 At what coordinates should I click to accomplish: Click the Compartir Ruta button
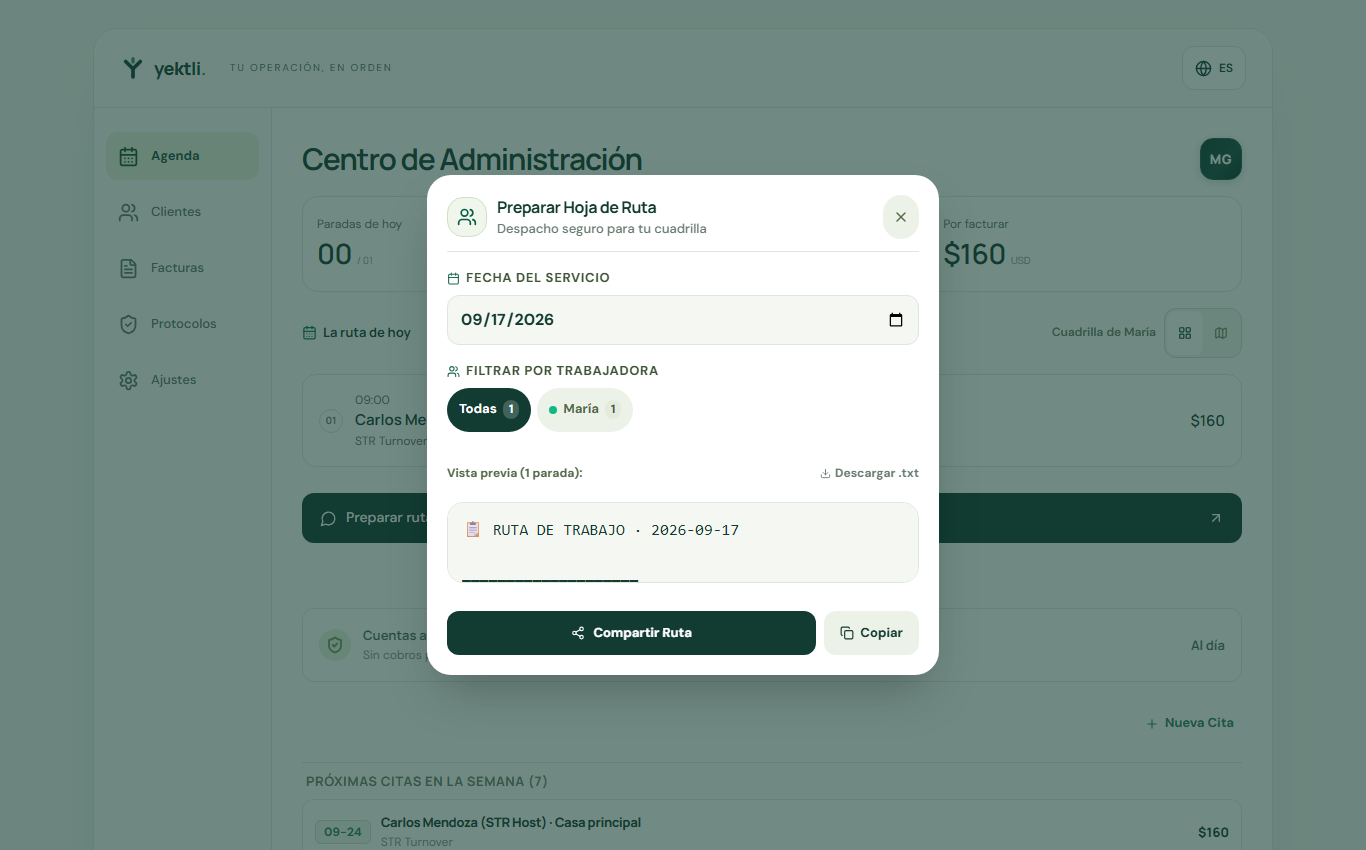[631, 633]
